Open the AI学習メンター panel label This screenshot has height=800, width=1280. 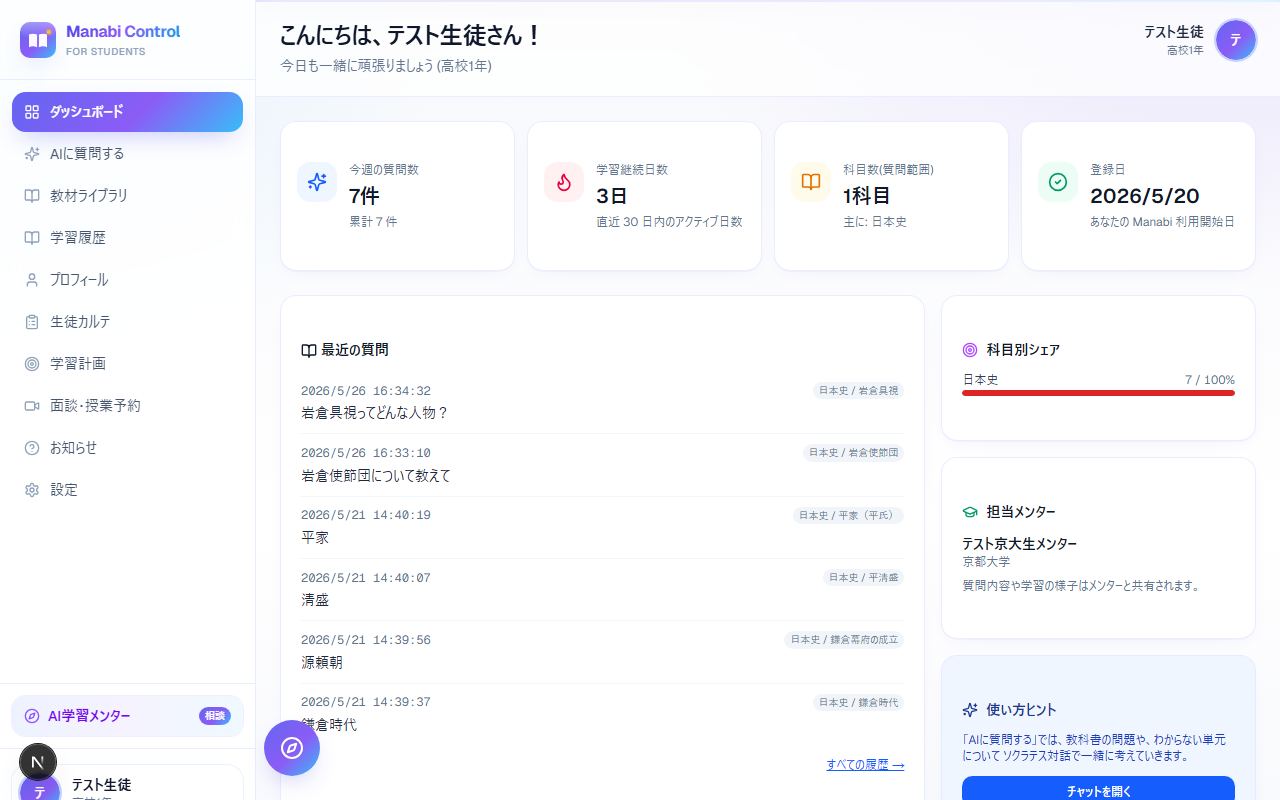point(89,716)
